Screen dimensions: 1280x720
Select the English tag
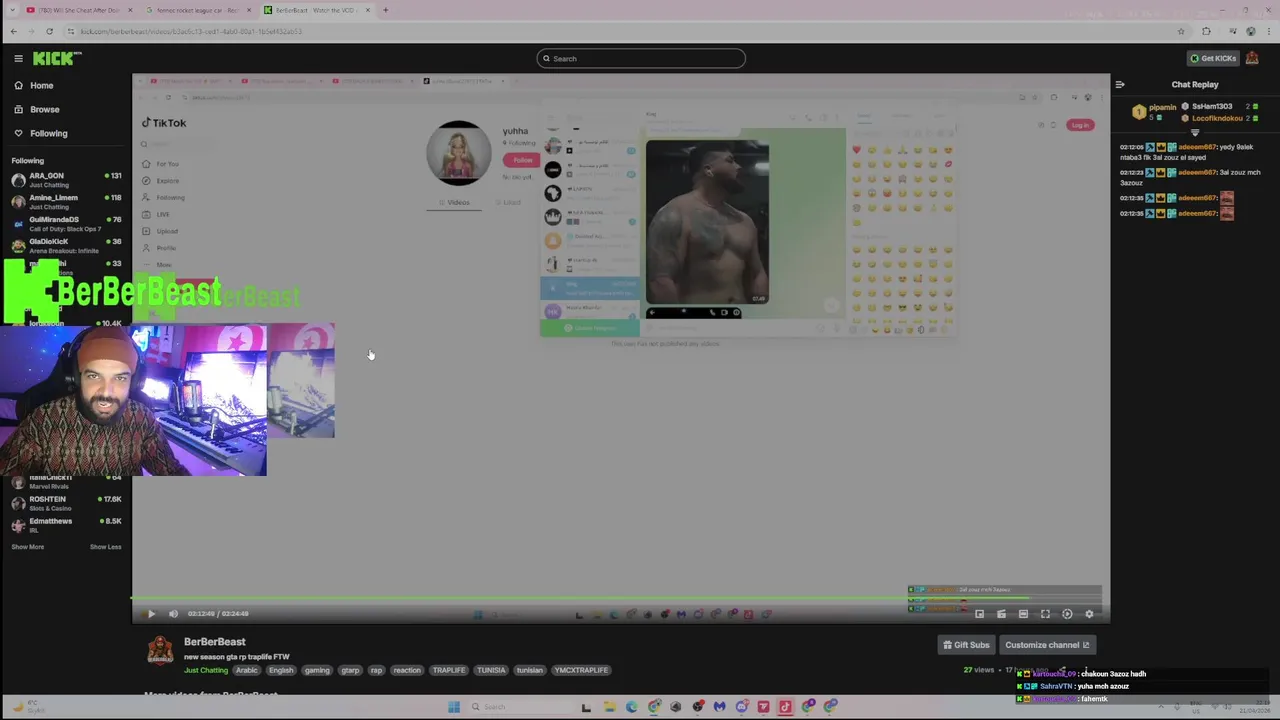pyautogui.click(x=281, y=670)
